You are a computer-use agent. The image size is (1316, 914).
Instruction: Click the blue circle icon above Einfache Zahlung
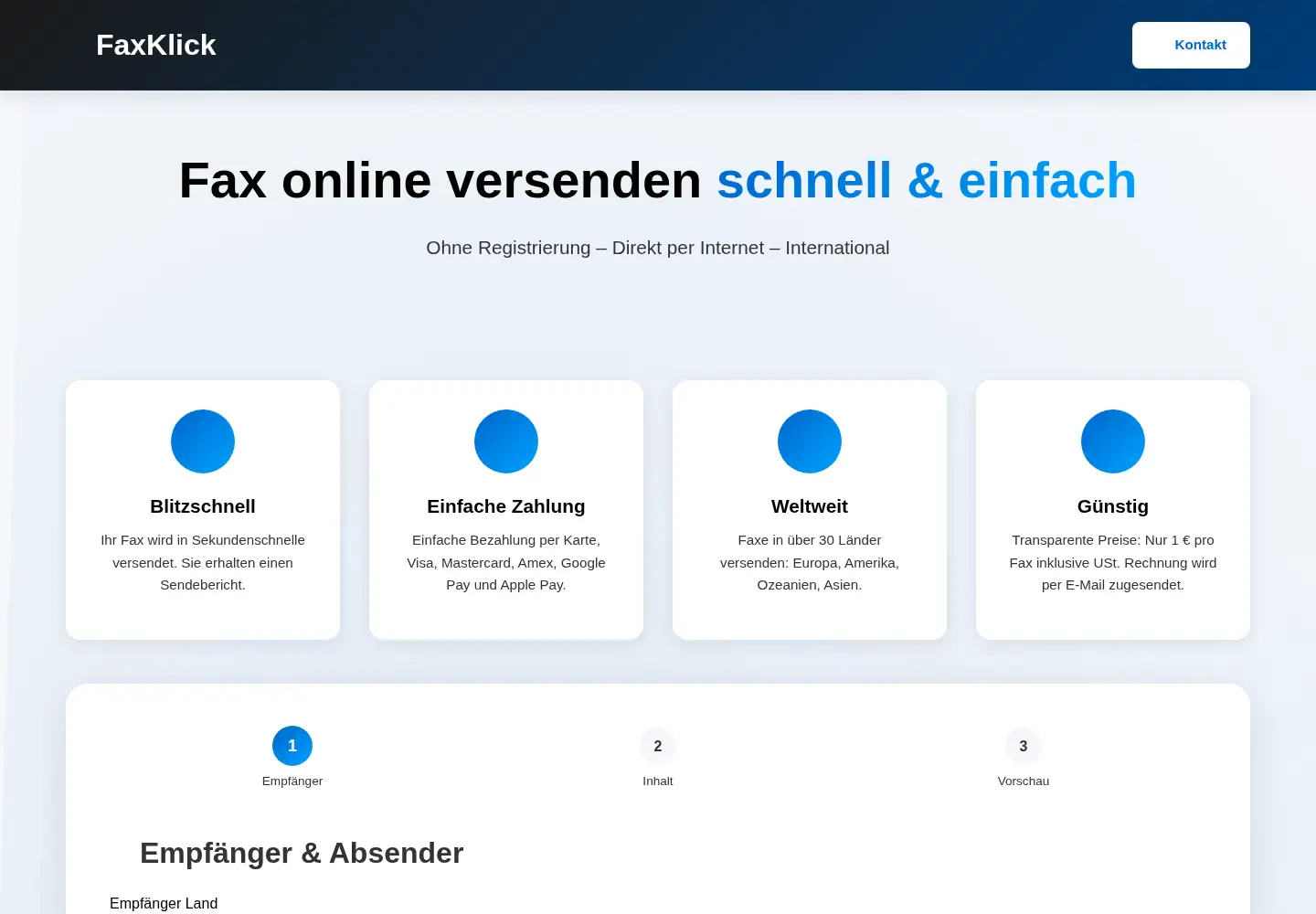506,441
